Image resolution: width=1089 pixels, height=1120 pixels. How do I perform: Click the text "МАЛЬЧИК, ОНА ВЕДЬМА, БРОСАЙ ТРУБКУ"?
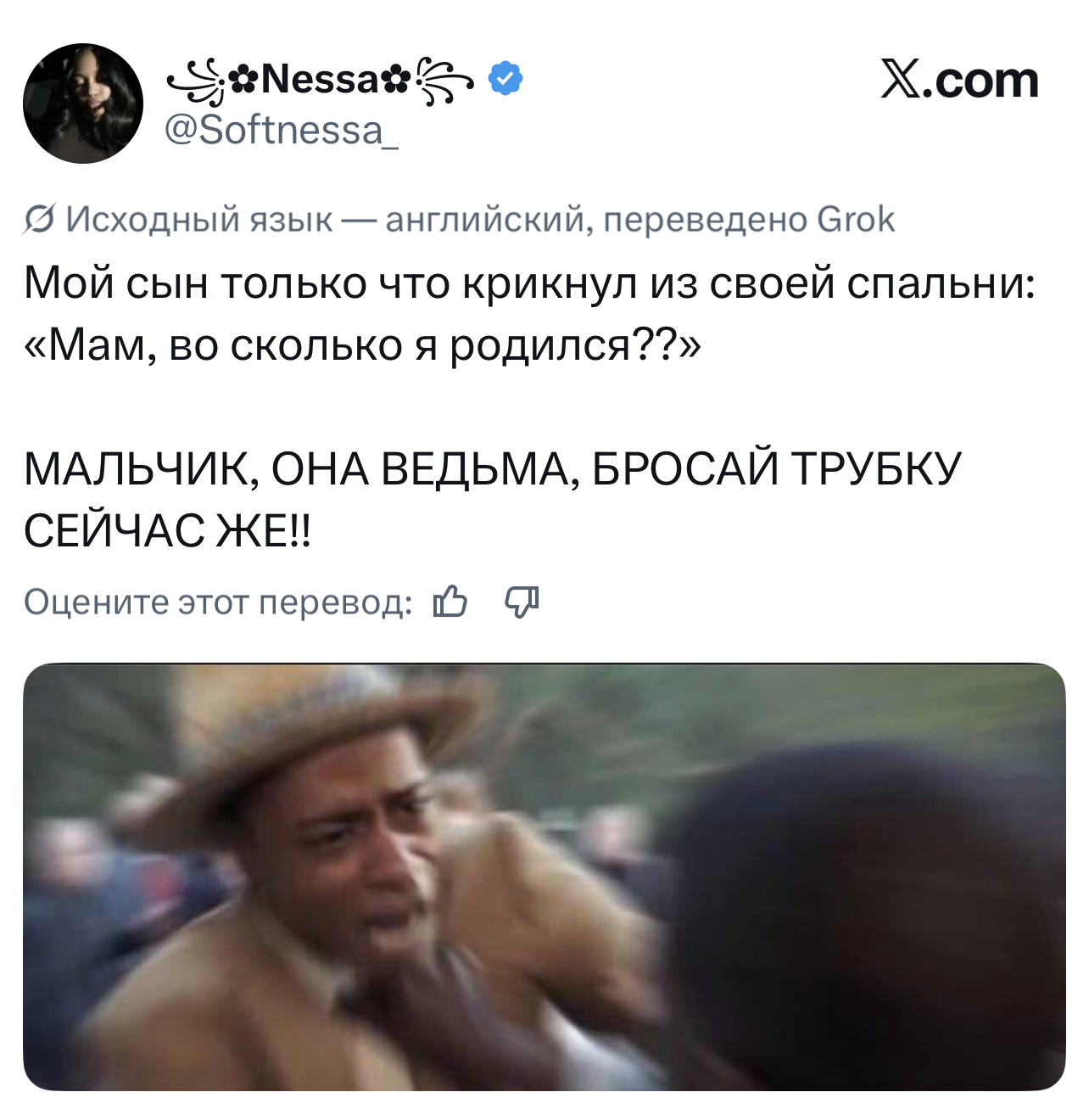coord(493,469)
